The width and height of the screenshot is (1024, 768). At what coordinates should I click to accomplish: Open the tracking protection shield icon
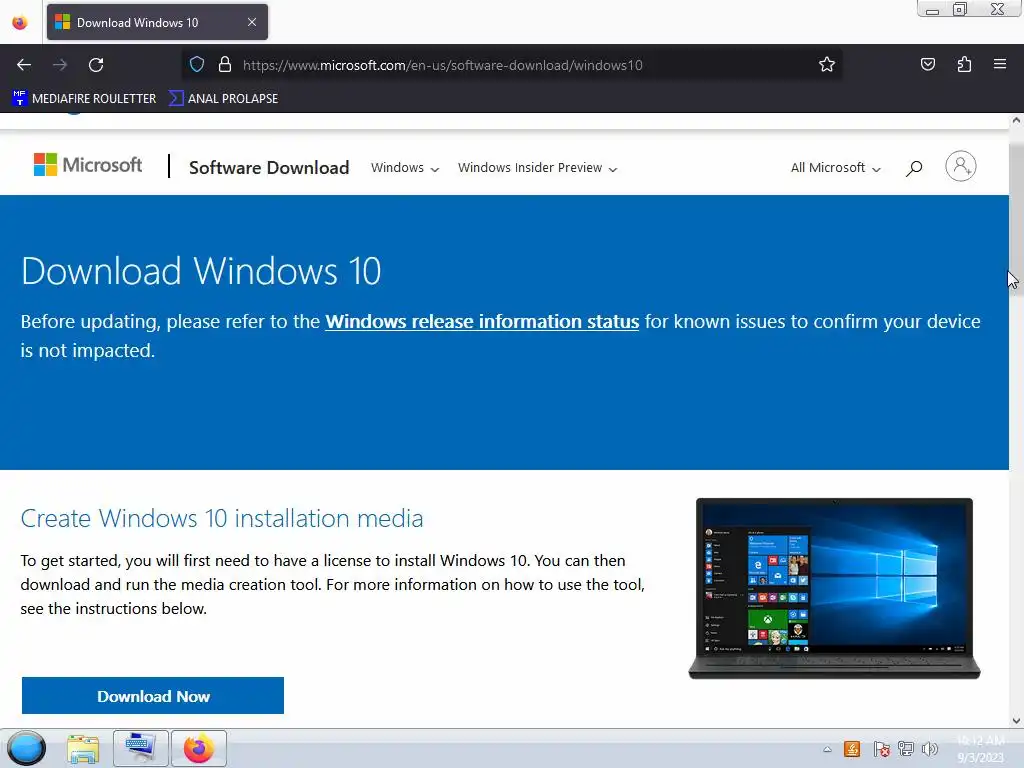(197, 65)
